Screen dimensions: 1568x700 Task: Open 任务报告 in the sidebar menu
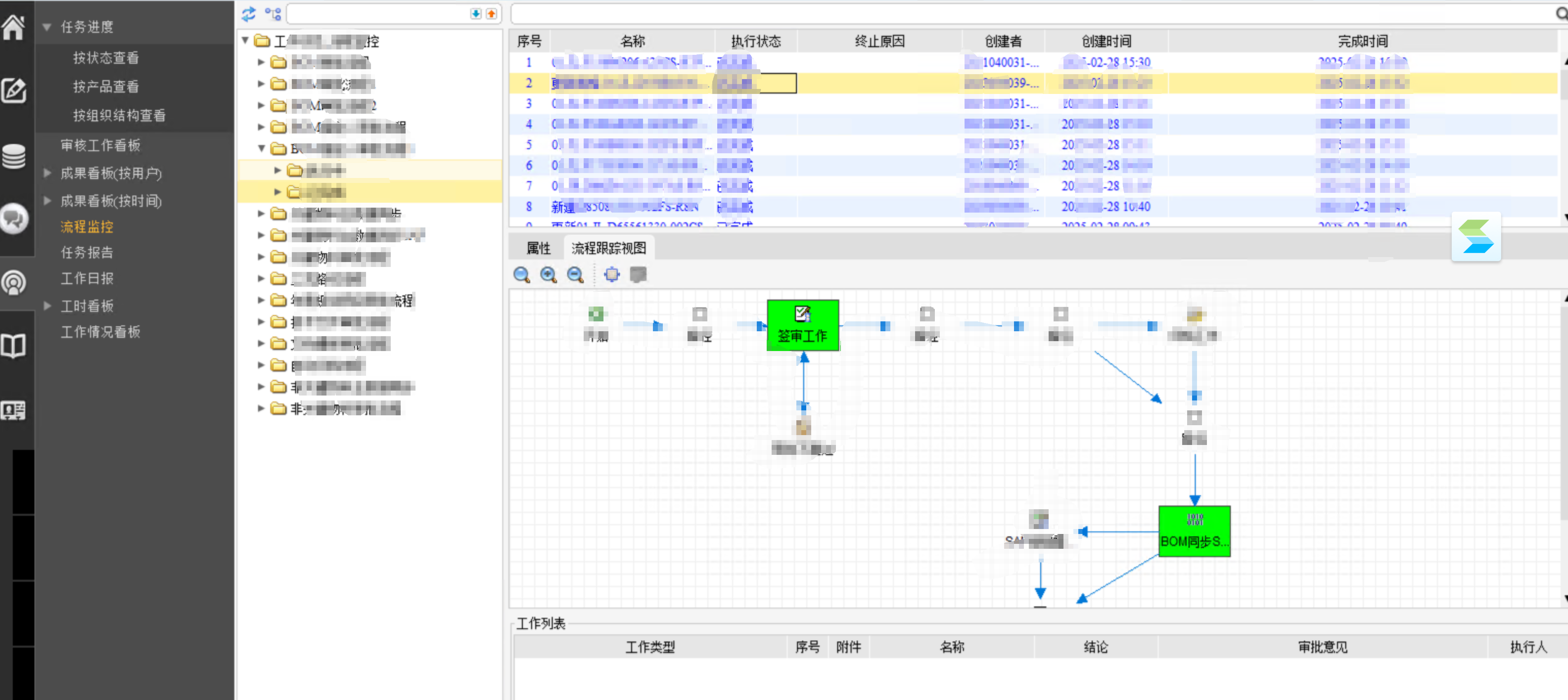[x=87, y=253]
